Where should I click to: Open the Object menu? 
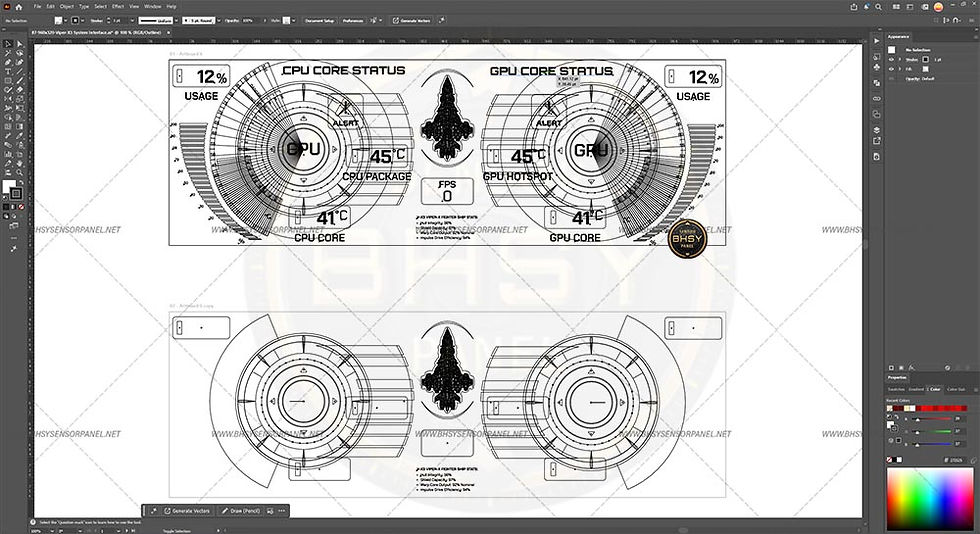(x=67, y=6)
